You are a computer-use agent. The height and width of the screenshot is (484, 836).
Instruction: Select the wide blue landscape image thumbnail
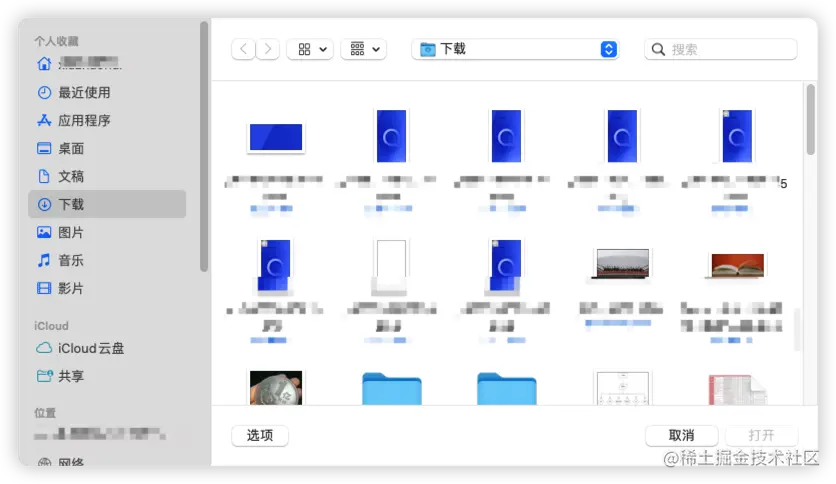[x=276, y=137]
